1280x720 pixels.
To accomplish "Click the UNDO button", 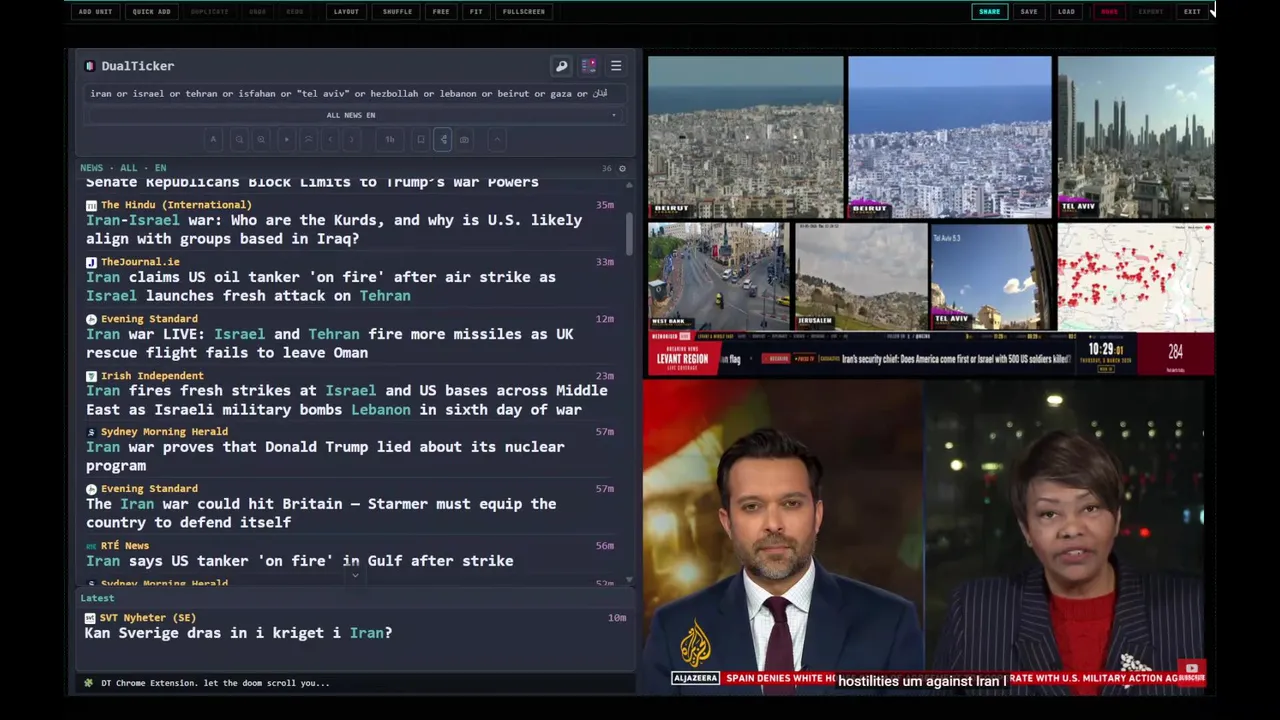I will click(257, 12).
